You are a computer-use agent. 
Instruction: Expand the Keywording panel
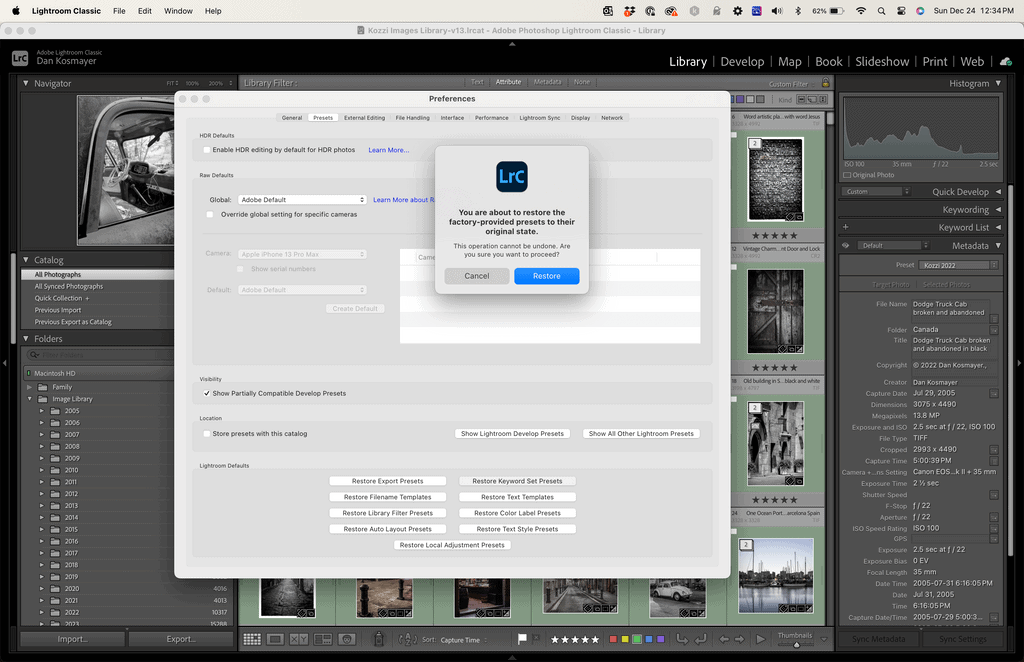998,210
